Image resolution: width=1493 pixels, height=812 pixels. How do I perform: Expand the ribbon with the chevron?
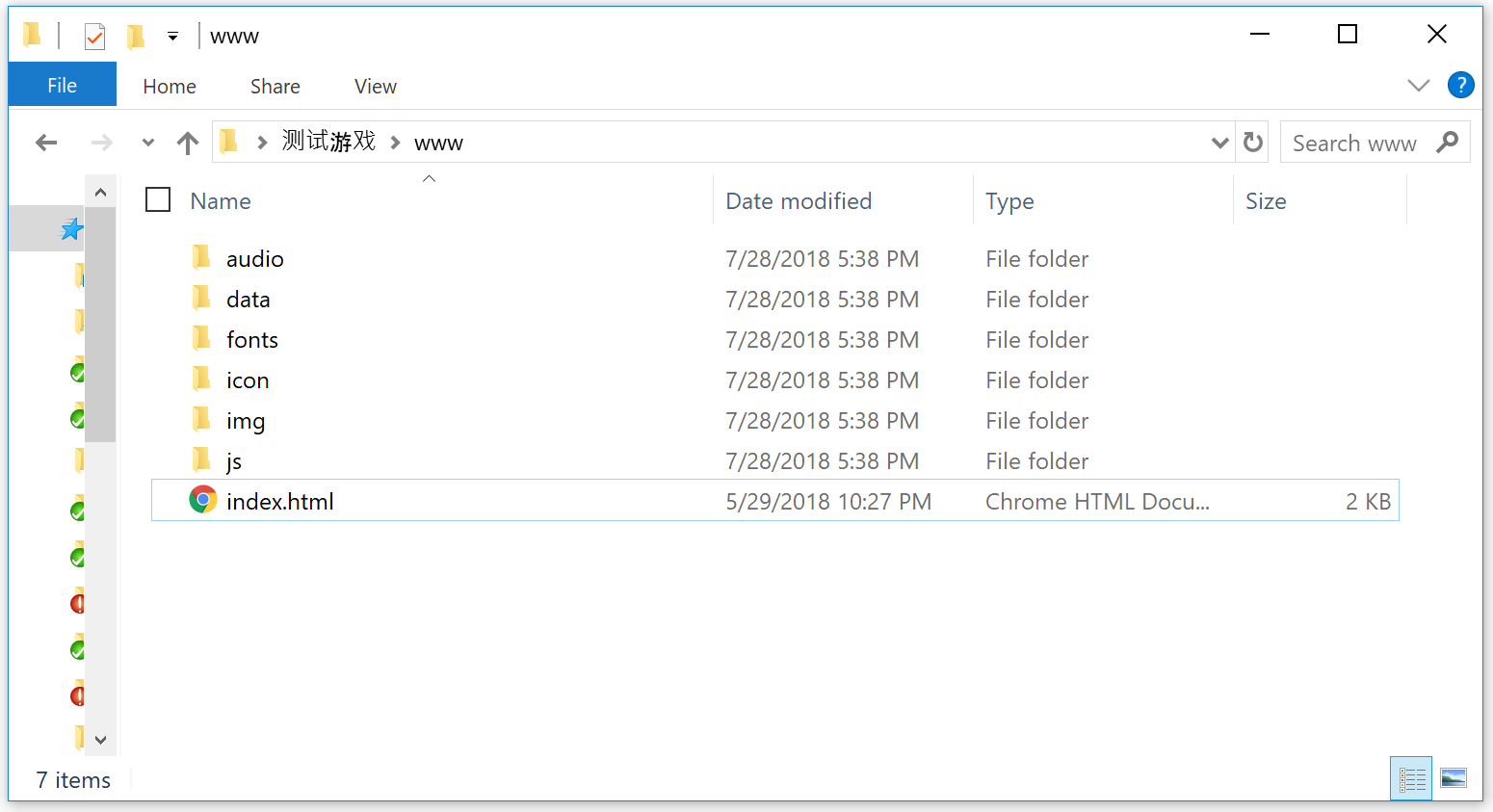(x=1418, y=86)
